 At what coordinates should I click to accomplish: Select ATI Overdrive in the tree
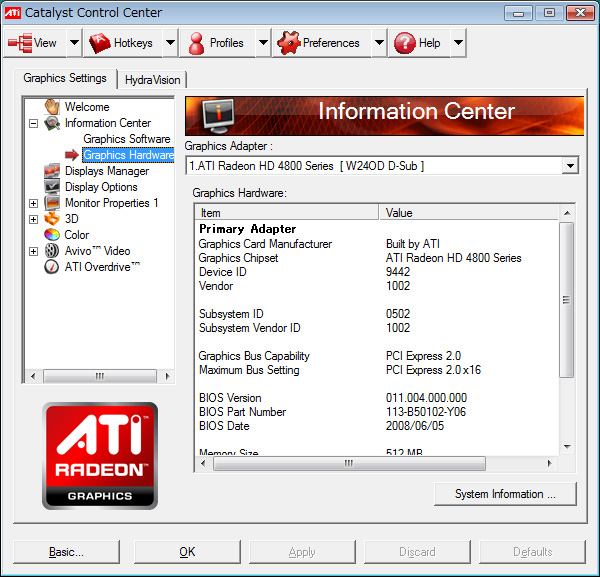click(x=102, y=267)
